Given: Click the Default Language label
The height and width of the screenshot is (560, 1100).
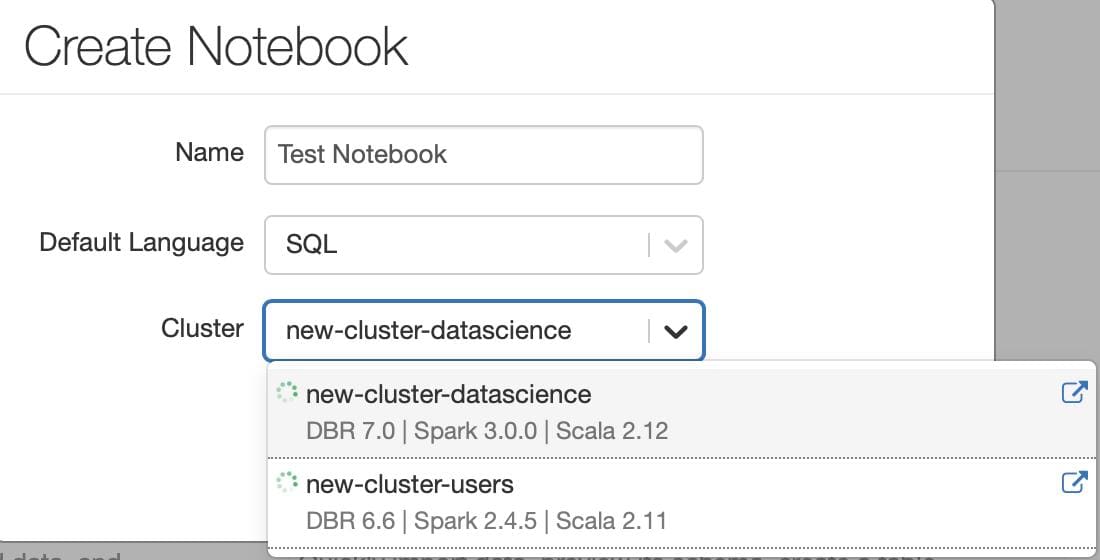Looking at the screenshot, I should pyautogui.click(x=142, y=242).
